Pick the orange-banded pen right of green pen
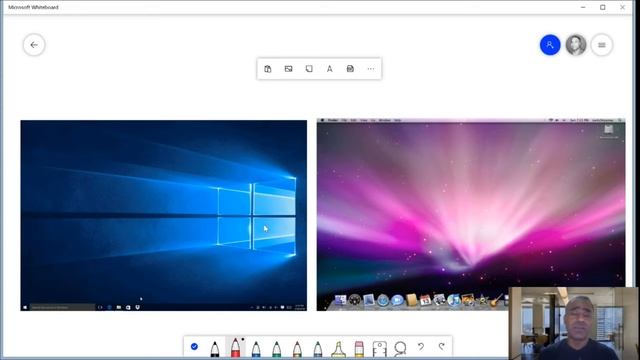The height and width of the screenshot is (360, 640). [x=297, y=349]
